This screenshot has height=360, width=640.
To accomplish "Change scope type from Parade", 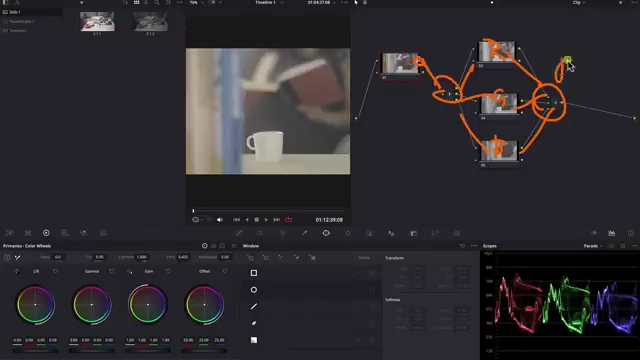I will (x=593, y=246).
